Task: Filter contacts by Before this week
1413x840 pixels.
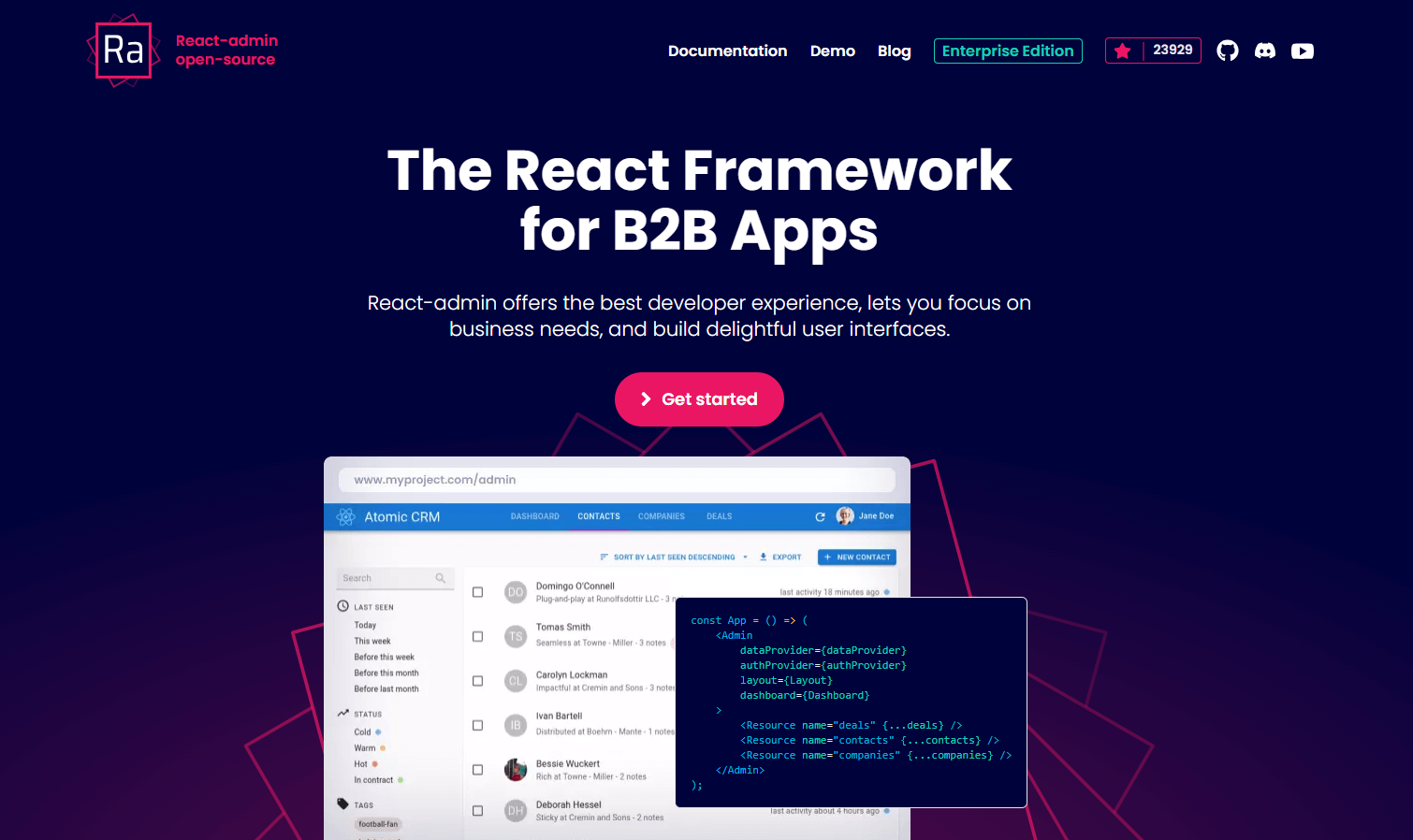Action: (x=384, y=657)
